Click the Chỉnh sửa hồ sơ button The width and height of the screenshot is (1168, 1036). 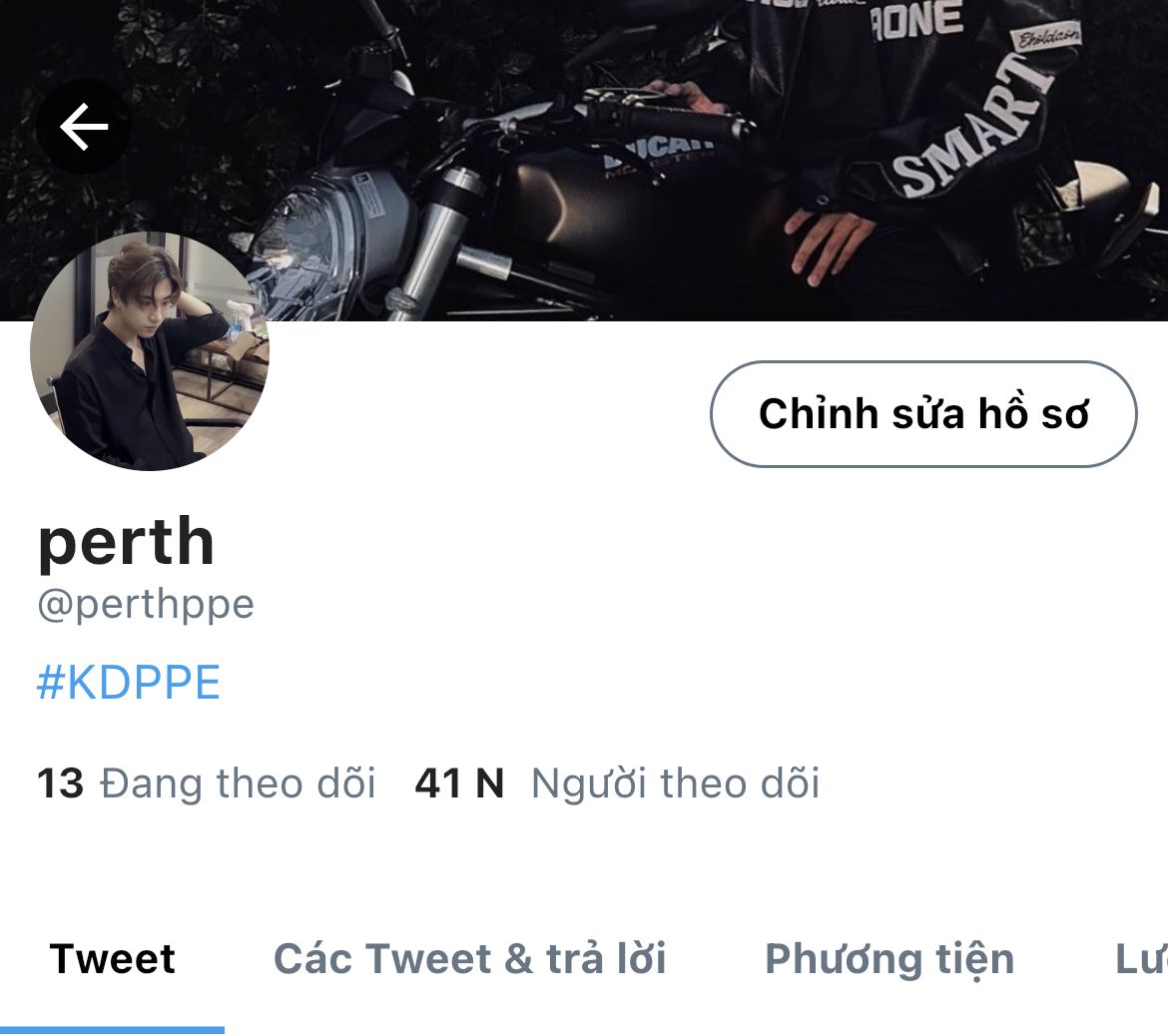(923, 414)
